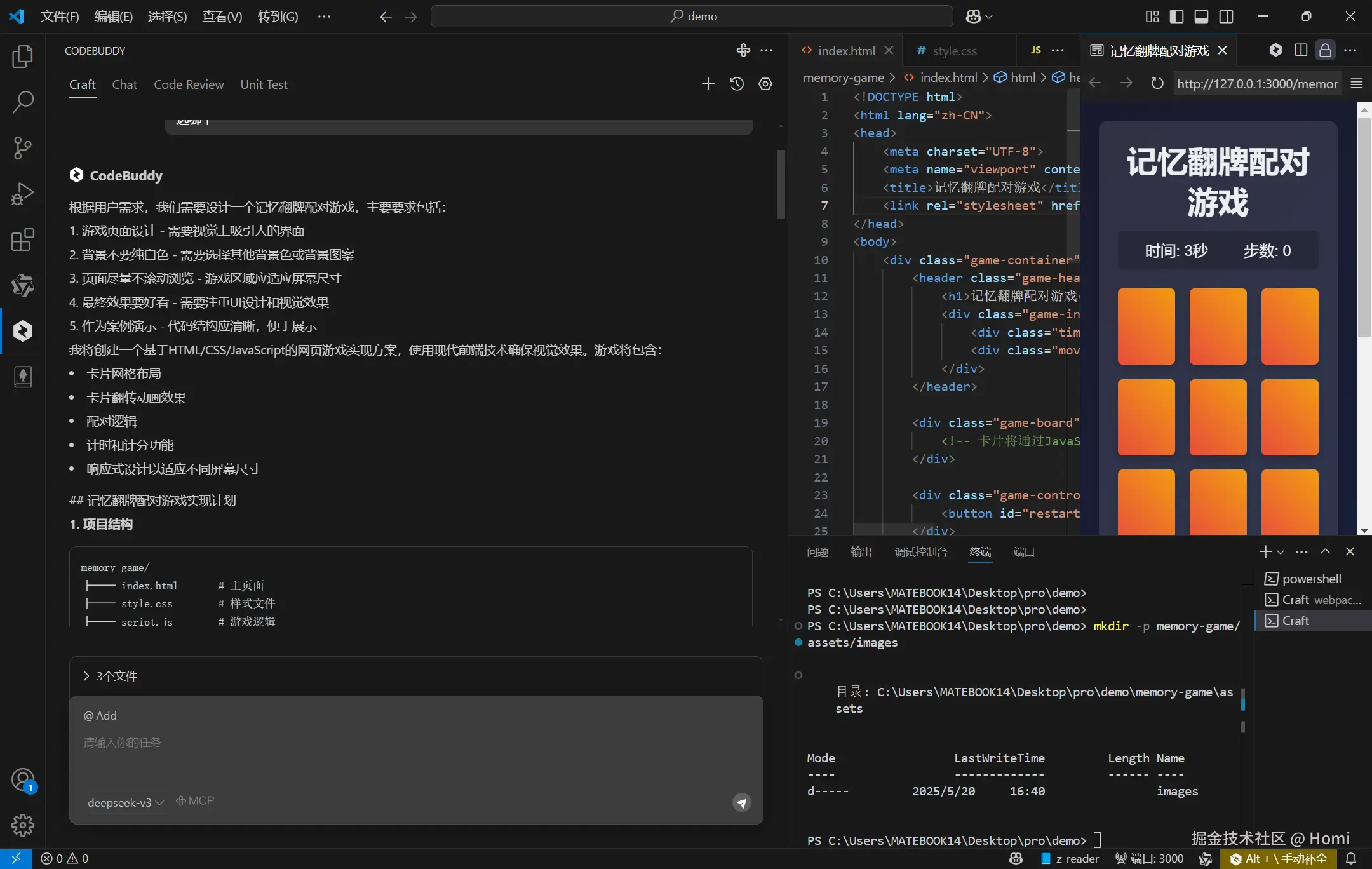Screen dimensions: 1372x869
Task: Toggle the bottom panel layout button
Action: [x=1201, y=17]
